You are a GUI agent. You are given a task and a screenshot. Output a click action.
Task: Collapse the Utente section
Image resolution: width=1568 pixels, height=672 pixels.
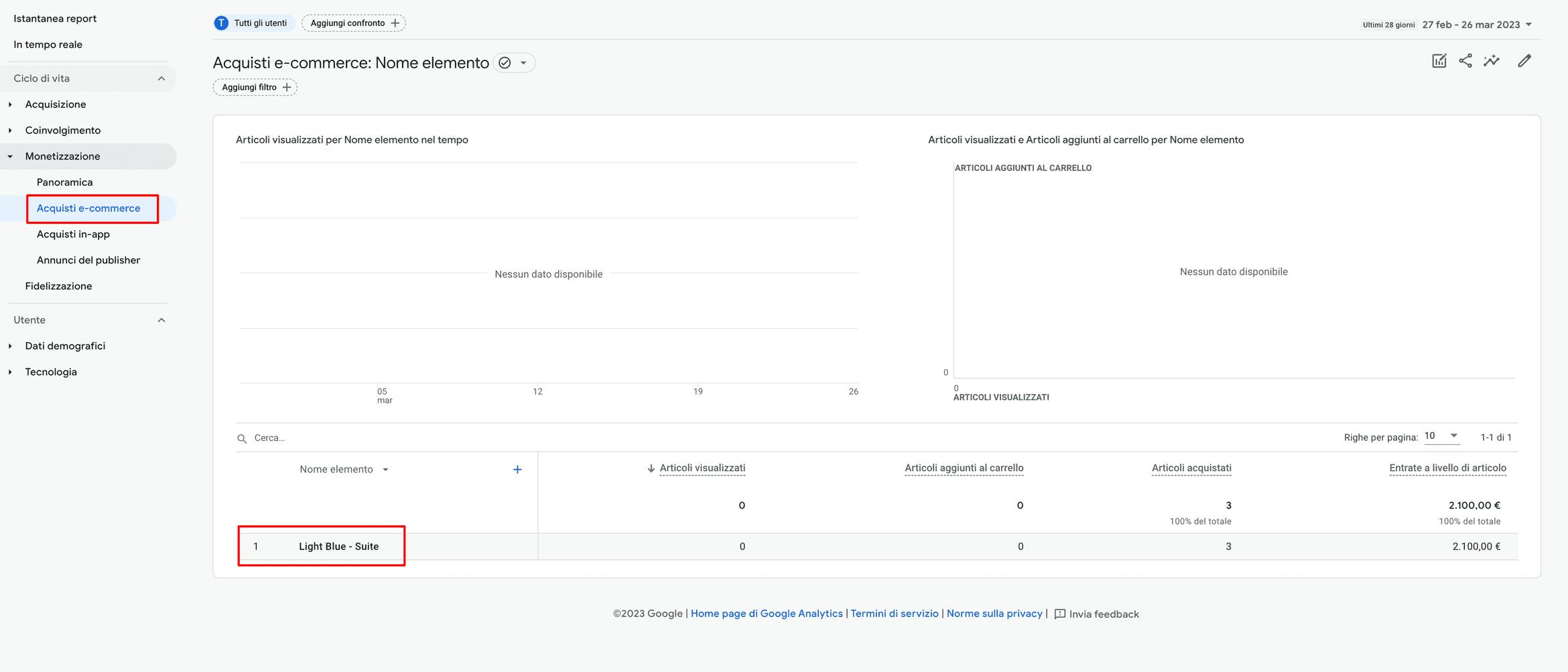161,320
